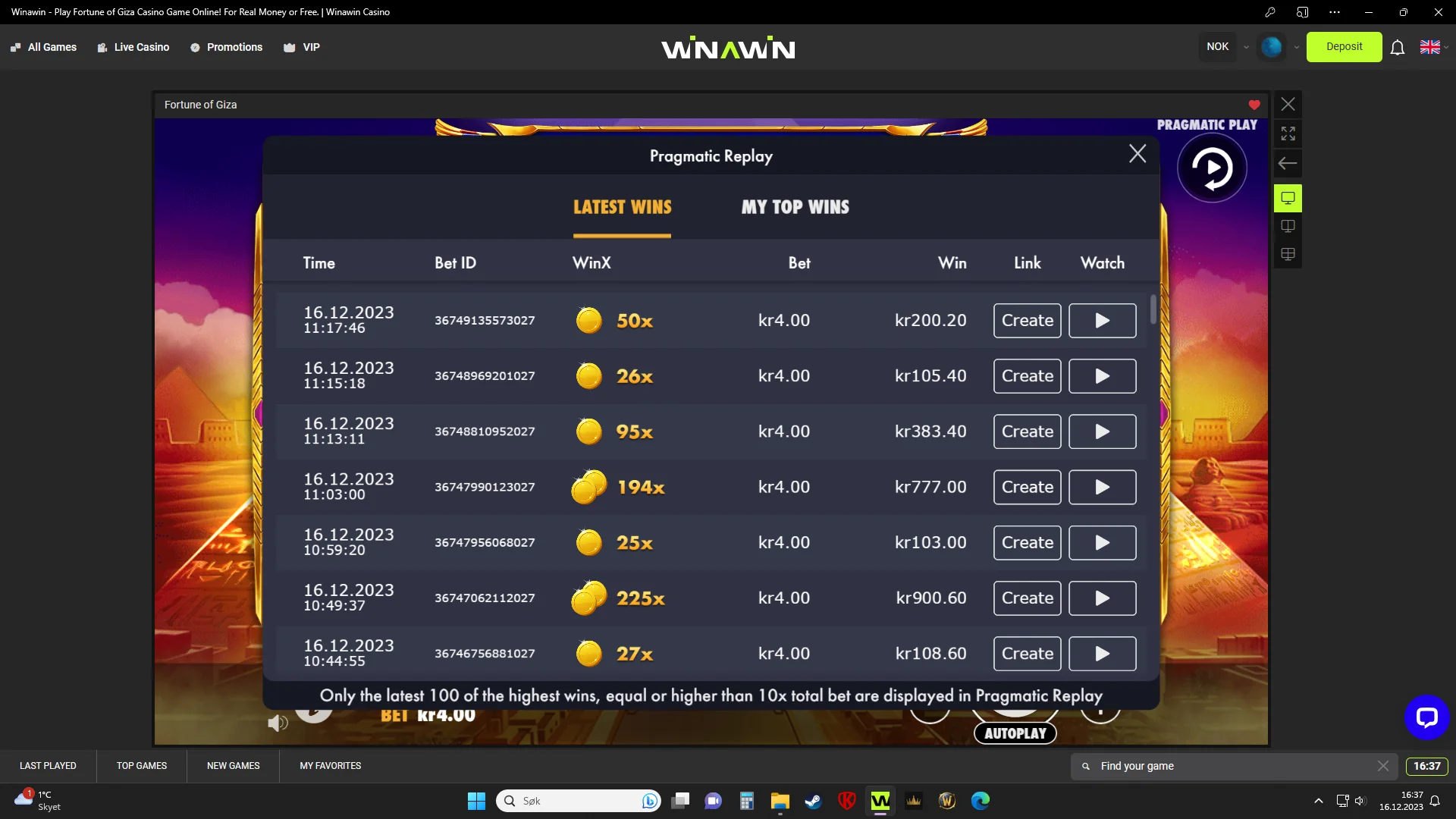Watch the 194x win replay
The image size is (1456, 819).
coord(1102,487)
